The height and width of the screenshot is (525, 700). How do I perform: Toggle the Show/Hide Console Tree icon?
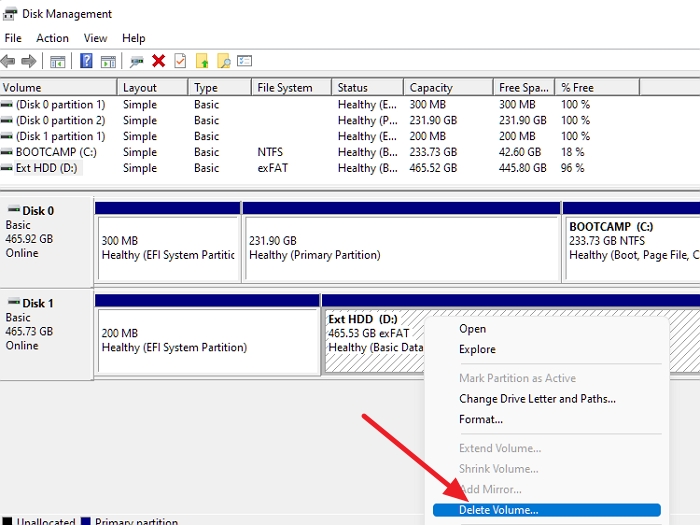(57, 62)
